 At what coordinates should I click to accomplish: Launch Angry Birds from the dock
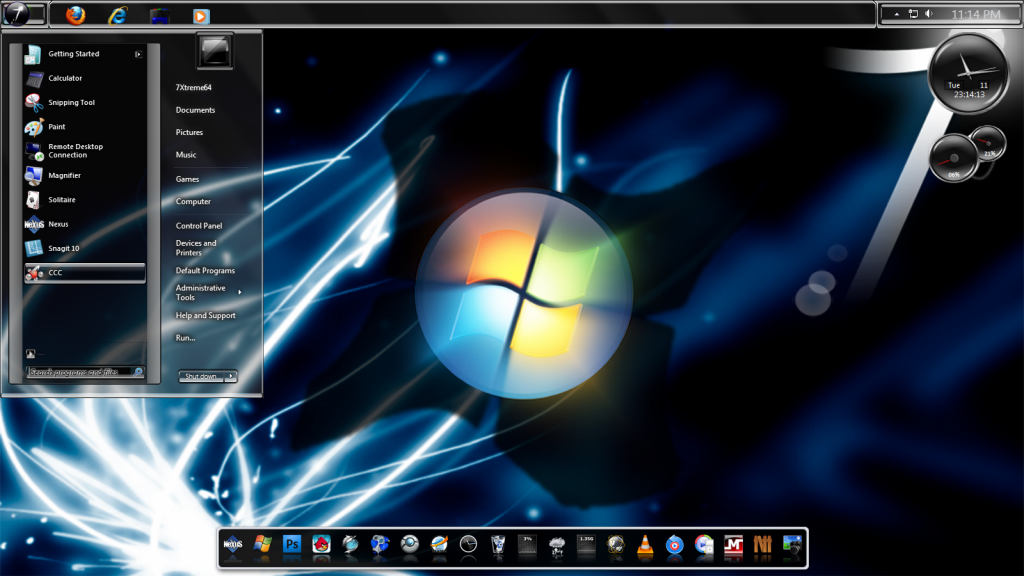(321, 544)
